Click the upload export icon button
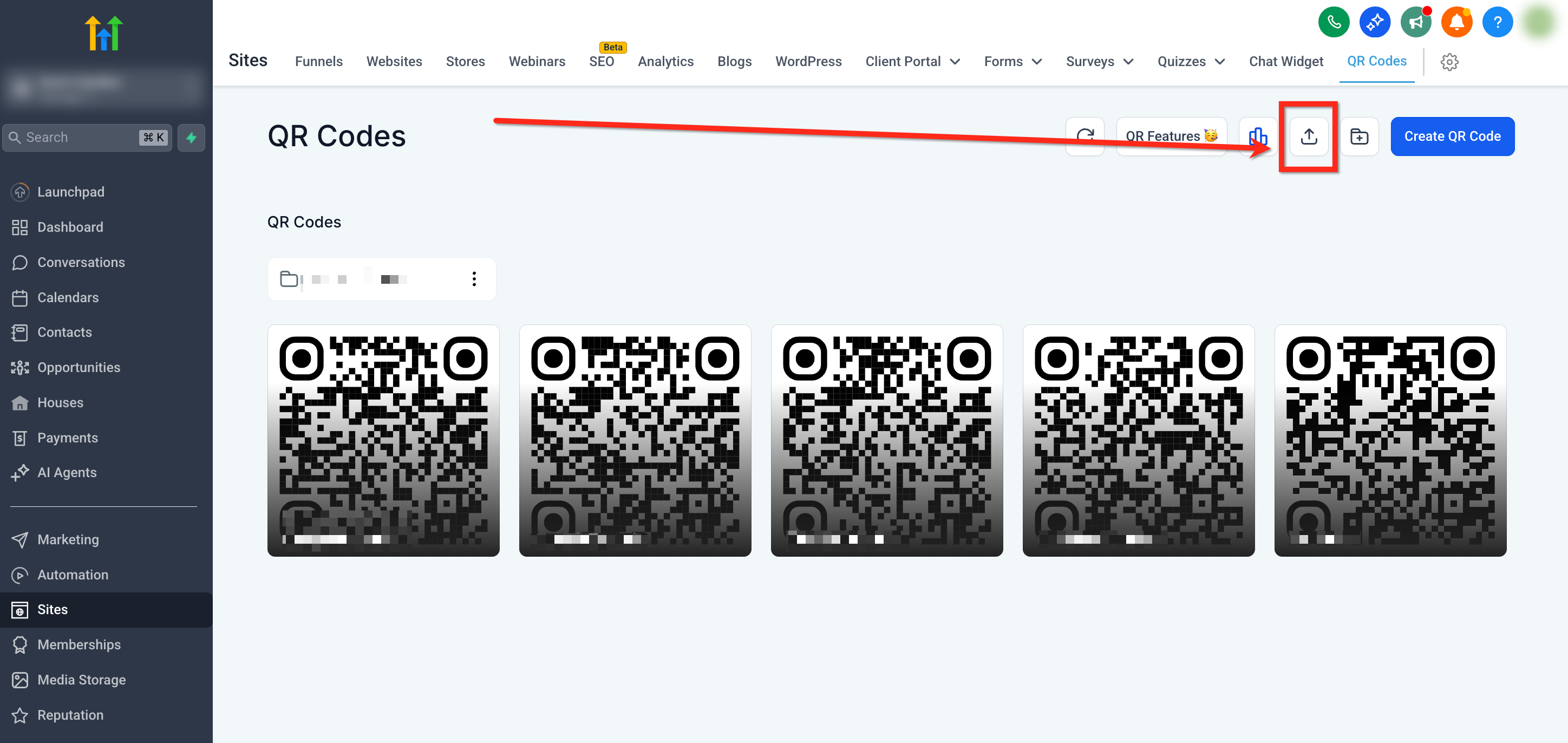 [1309, 136]
